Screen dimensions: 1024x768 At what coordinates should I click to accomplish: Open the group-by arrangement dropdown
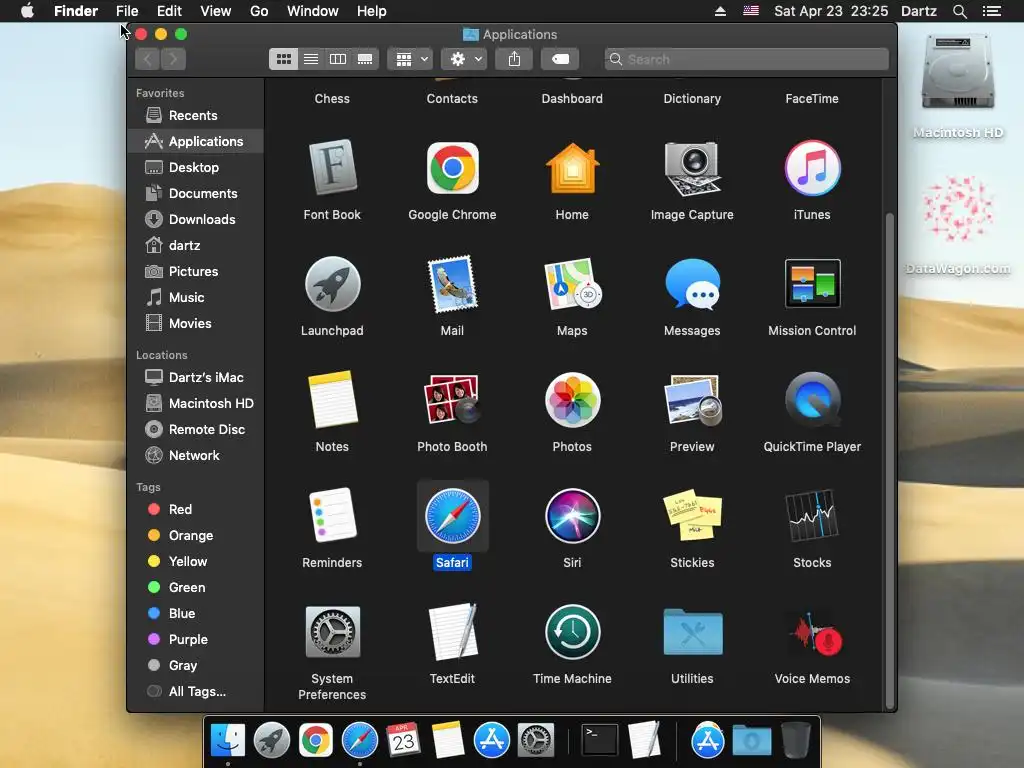[410, 59]
